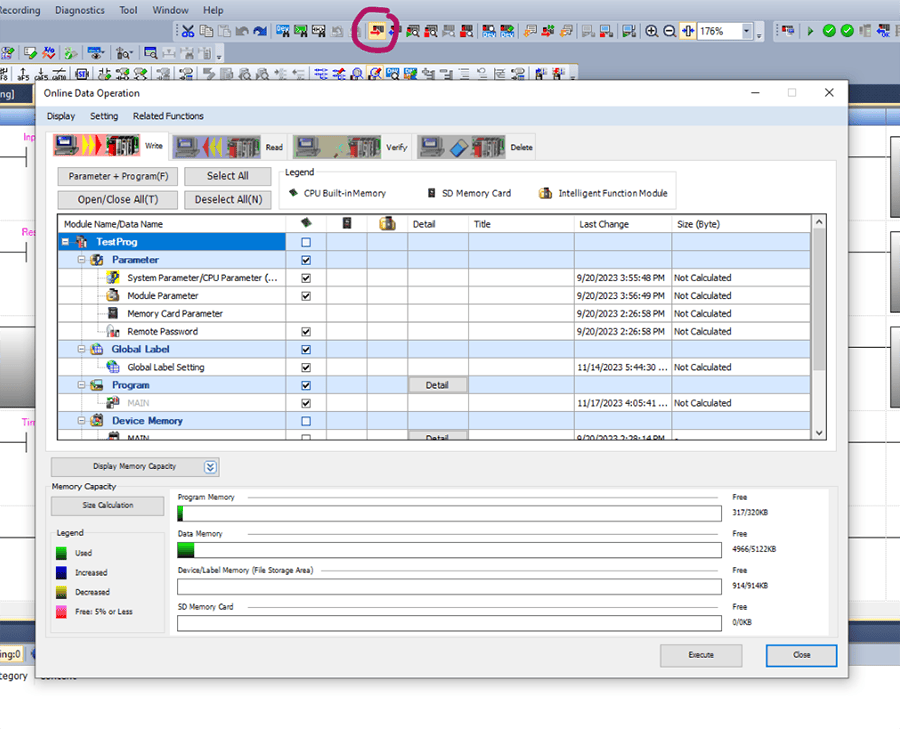900x729 pixels.
Task: Click the Module Parameter row icon
Action: [x=113, y=296]
